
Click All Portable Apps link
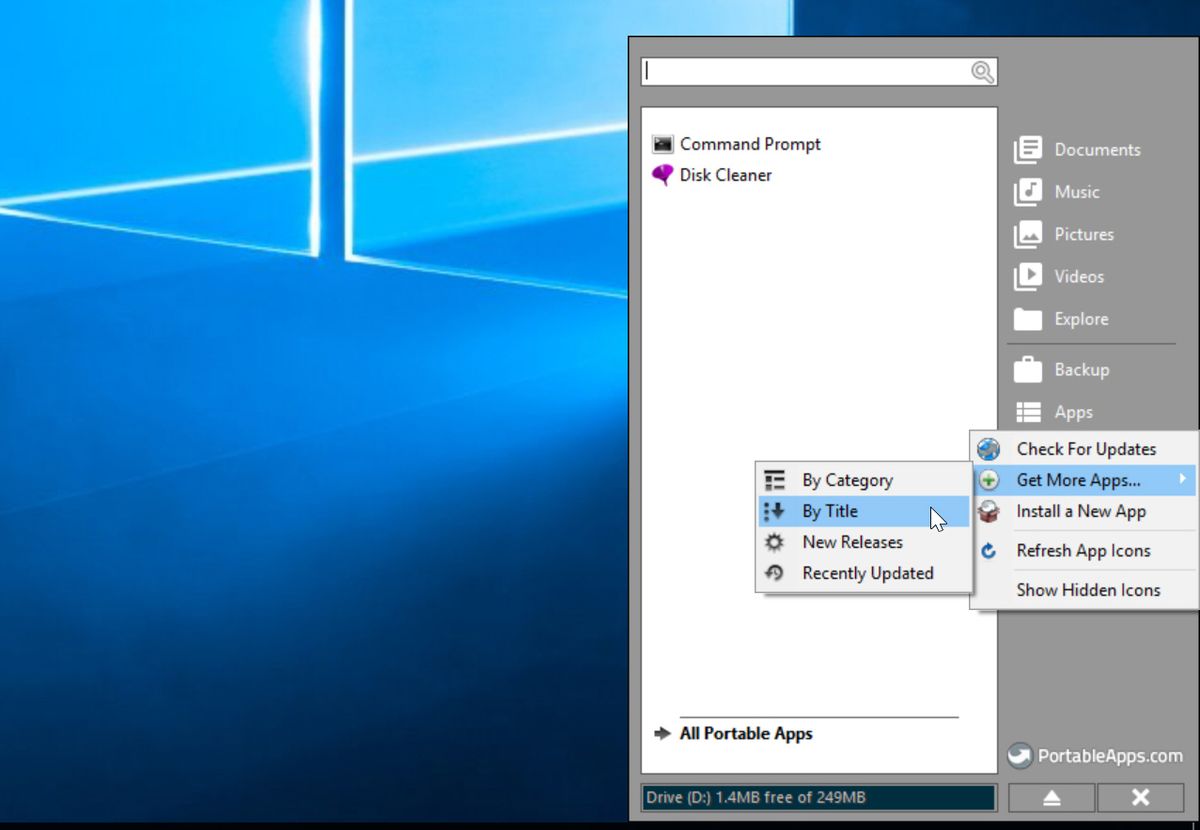(x=745, y=733)
